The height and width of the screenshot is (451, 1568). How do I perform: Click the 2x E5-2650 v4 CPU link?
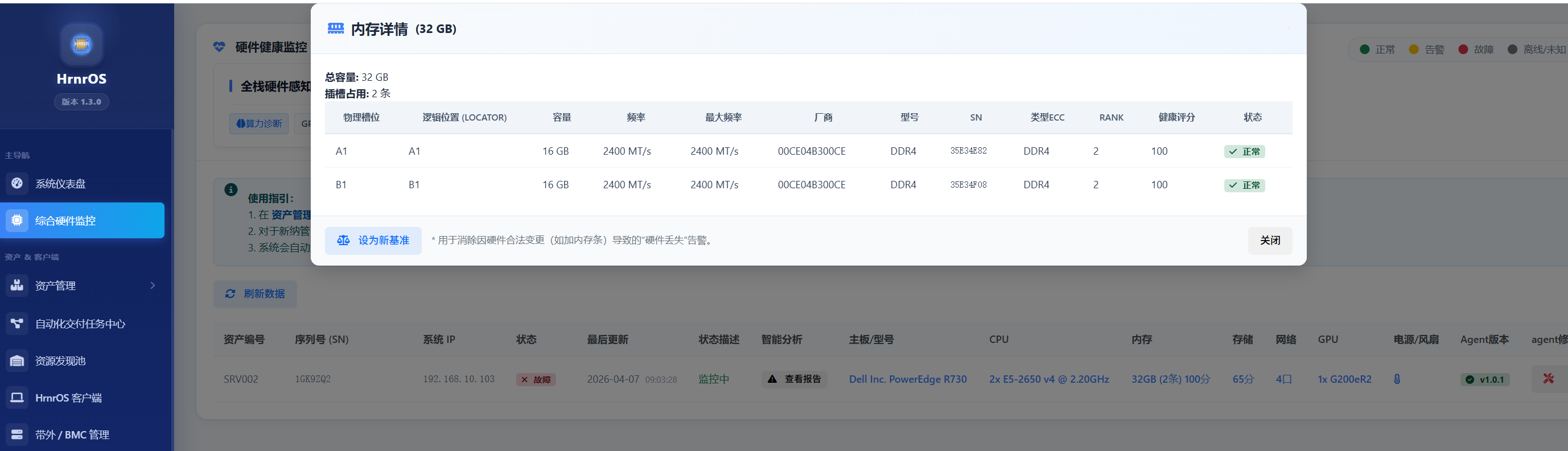1048,379
